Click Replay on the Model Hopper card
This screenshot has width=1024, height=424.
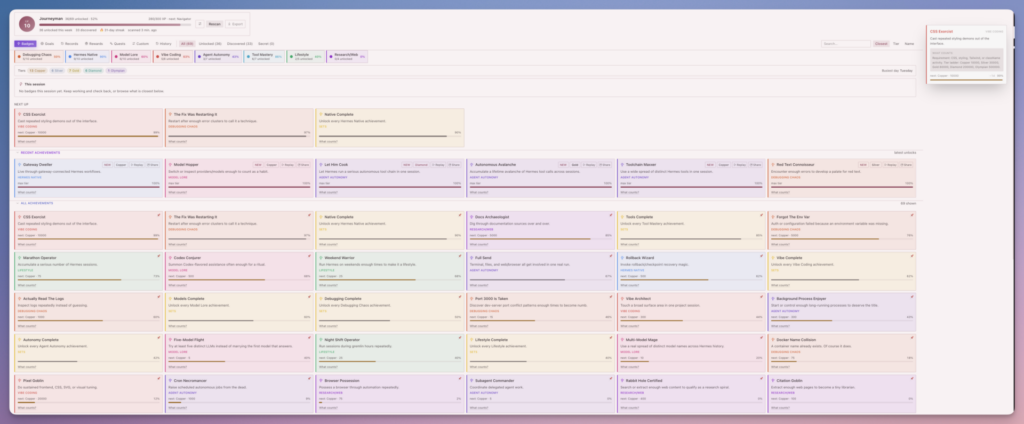point(287,165)
